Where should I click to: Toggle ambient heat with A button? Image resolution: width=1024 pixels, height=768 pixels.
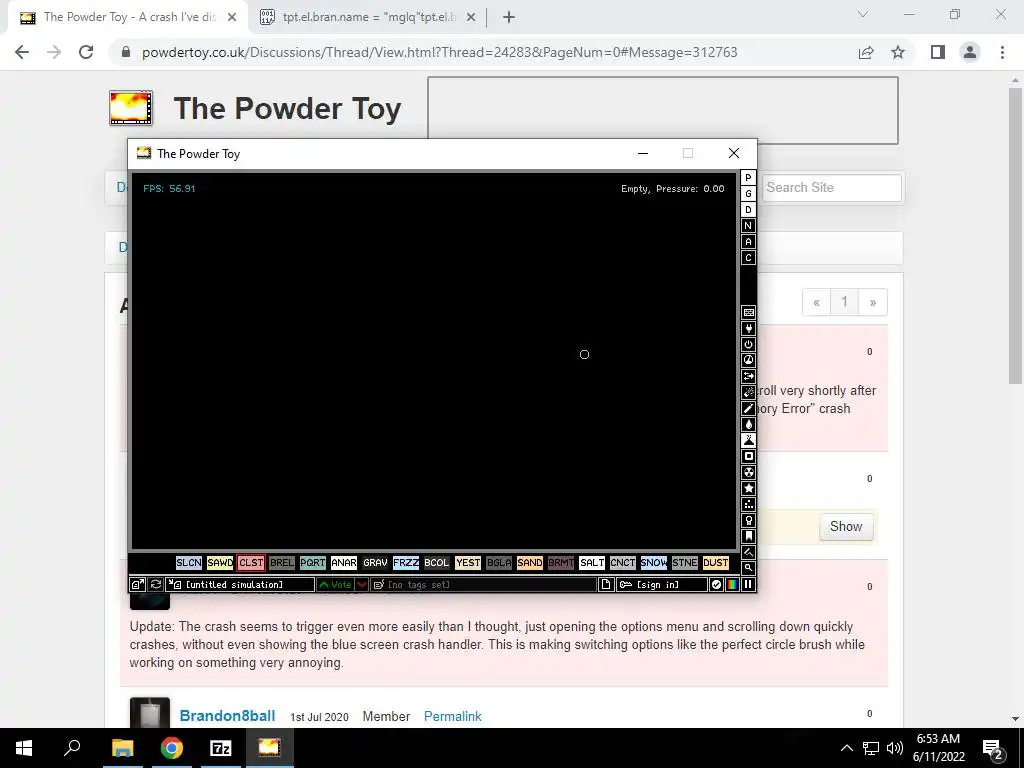point(748,242)
